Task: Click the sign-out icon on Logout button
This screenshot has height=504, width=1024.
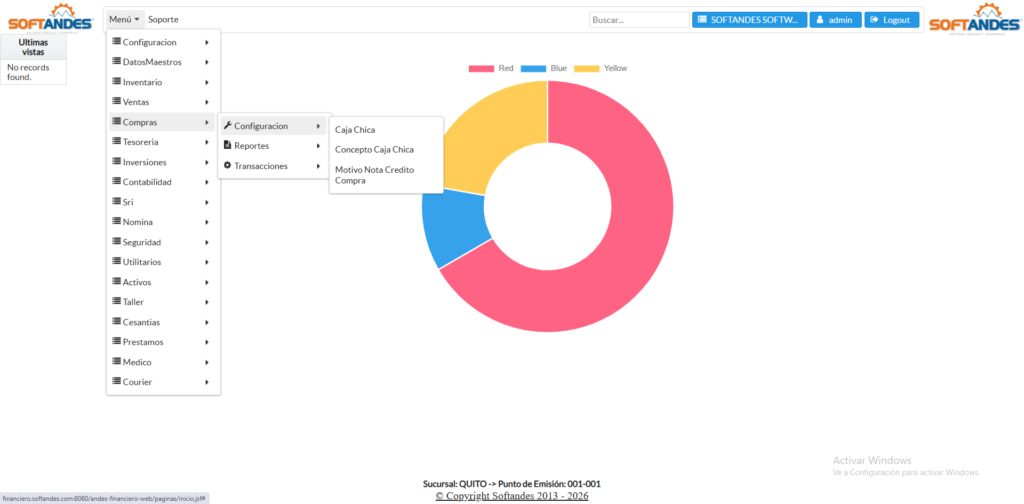Action: 874,20
